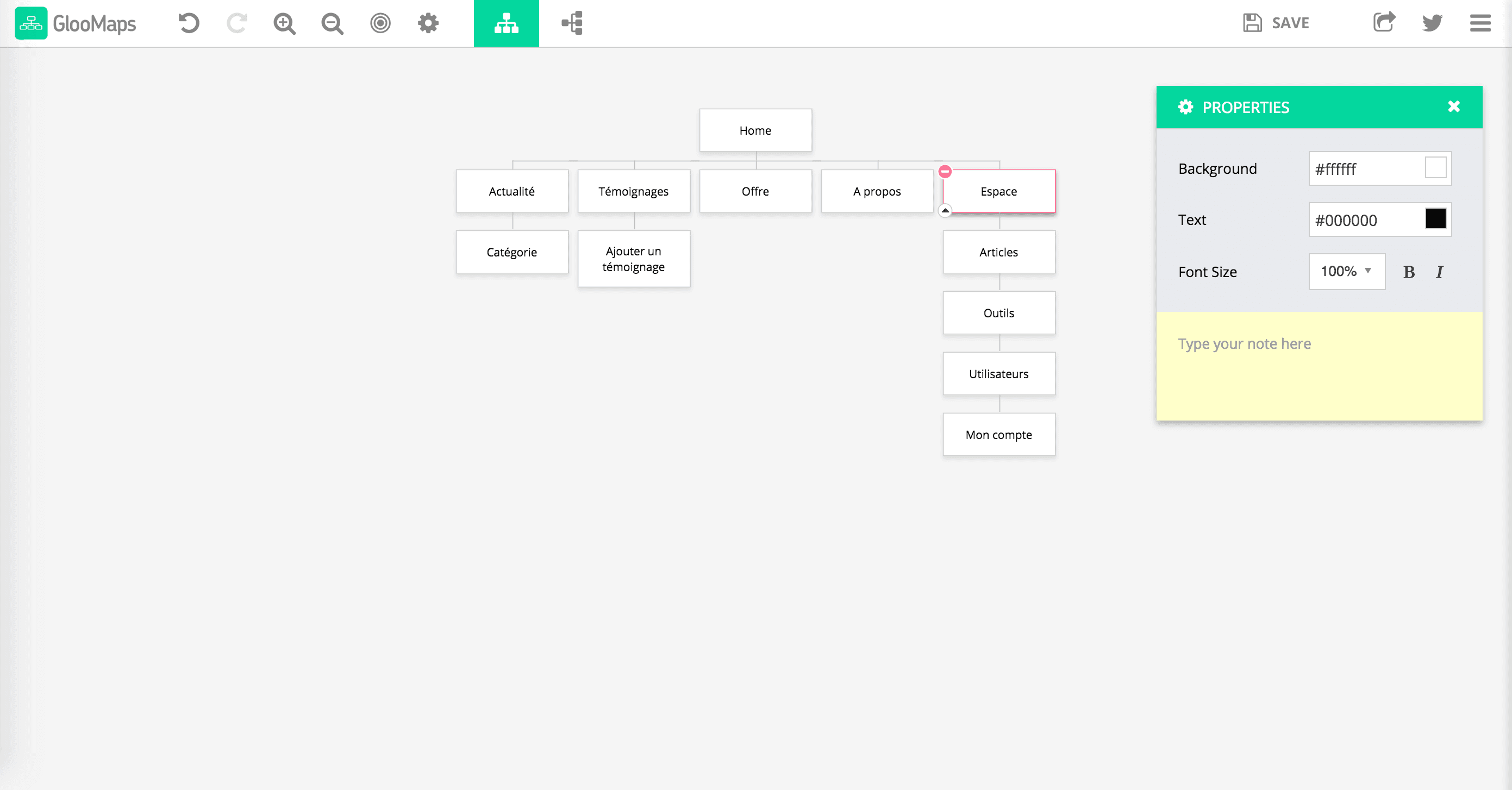
Task: Toggle bold text formatting
Action: pyautogui.click(x=1409, y=272)
